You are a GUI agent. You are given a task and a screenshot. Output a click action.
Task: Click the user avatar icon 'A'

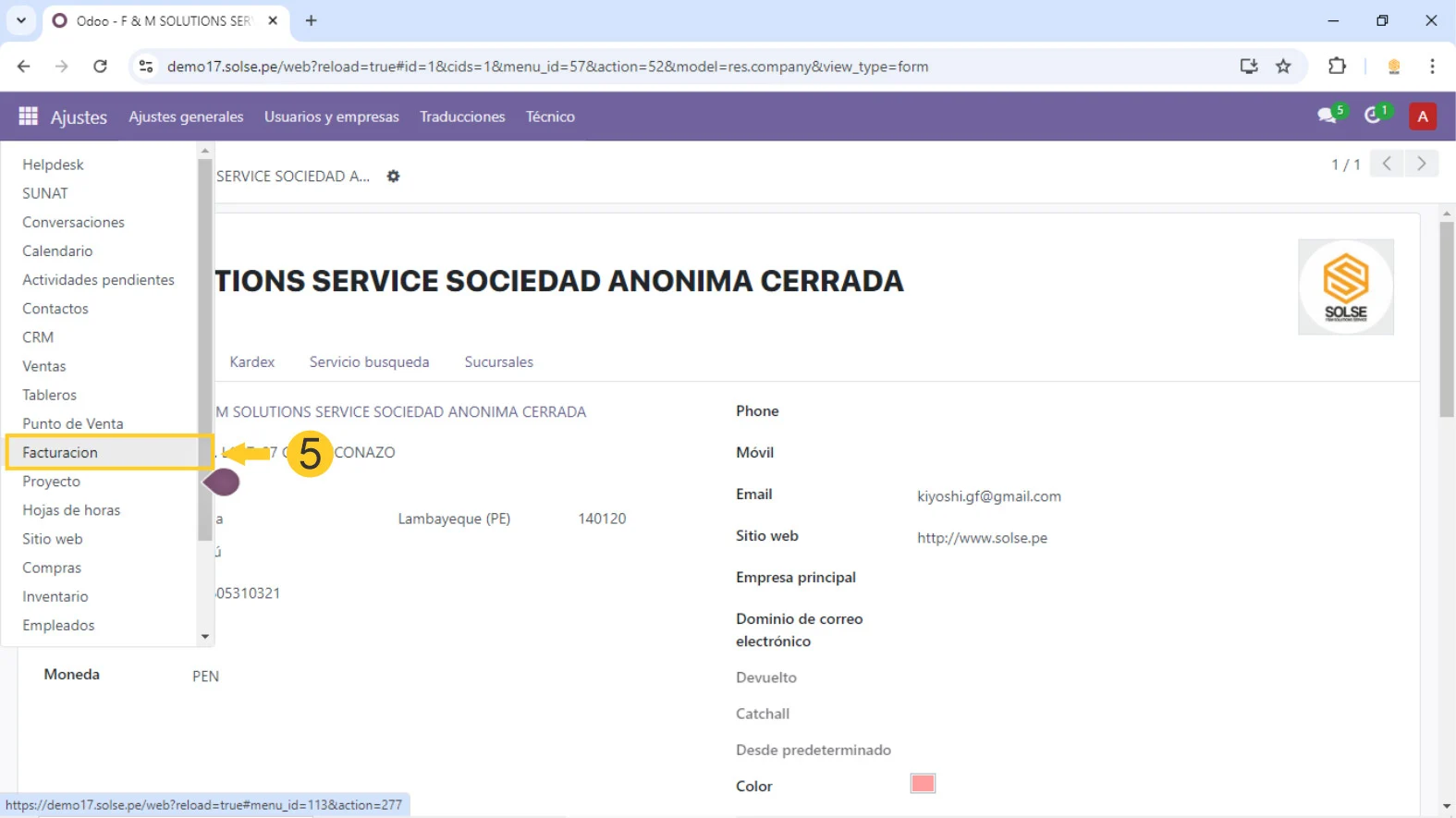pos(1422,116)
